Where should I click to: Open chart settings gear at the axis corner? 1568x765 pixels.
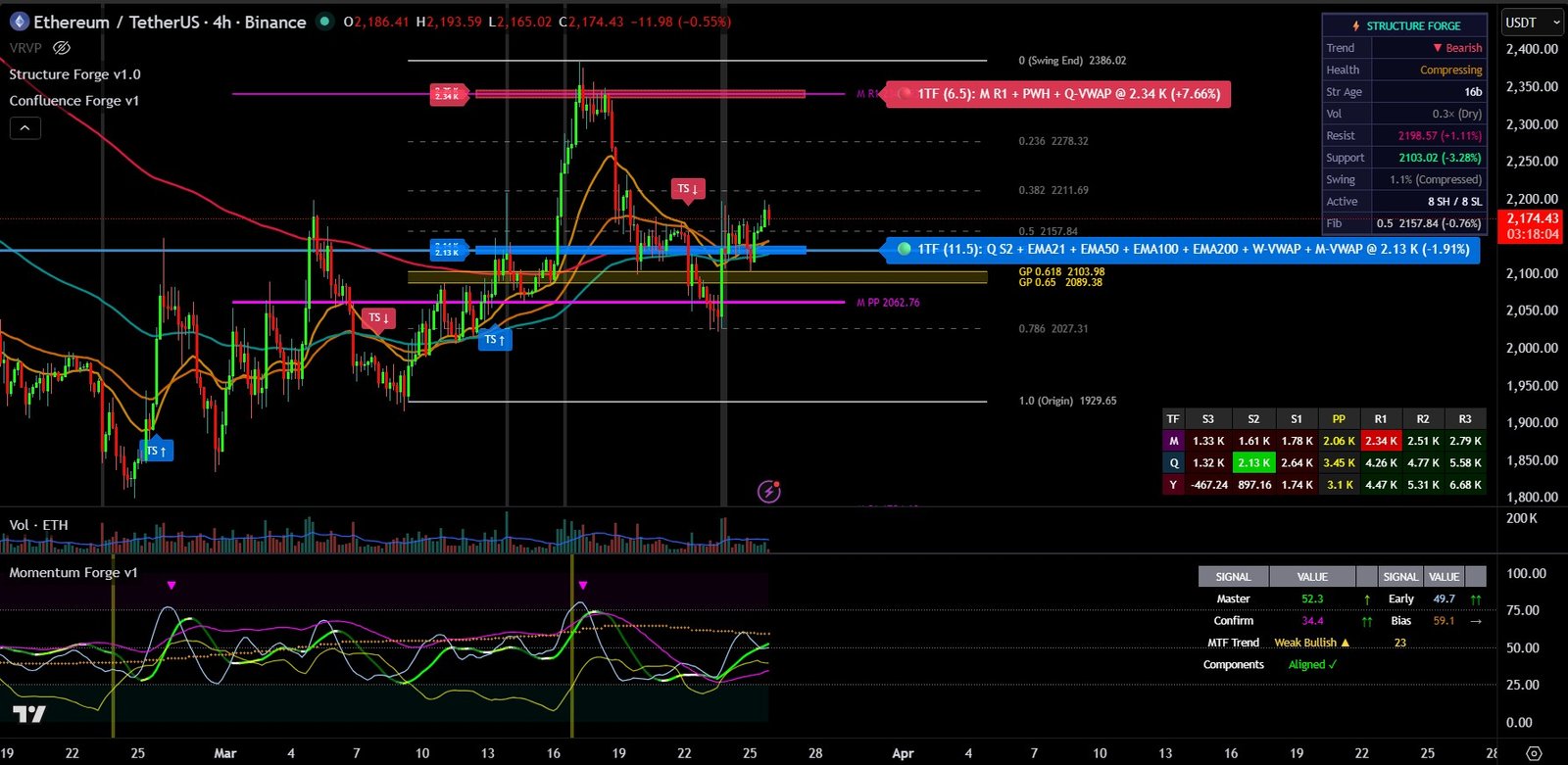click(1534, 753)
